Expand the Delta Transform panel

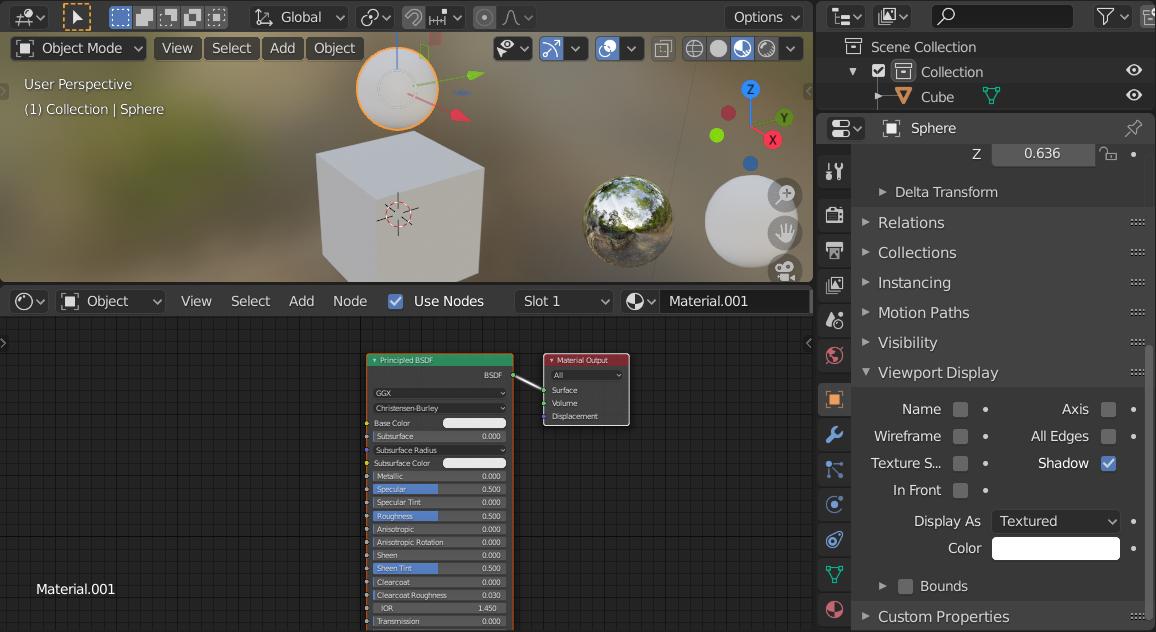[x=938, y=191]
